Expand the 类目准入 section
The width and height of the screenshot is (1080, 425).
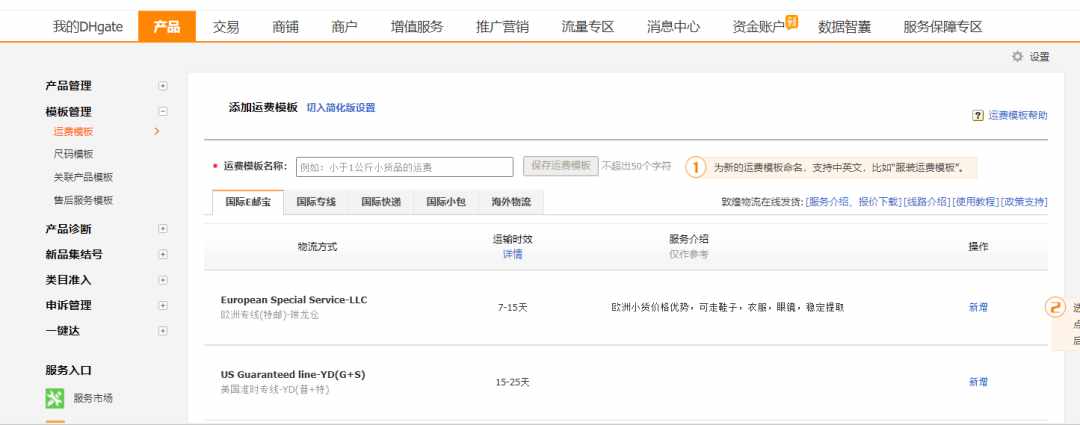click(x=163, y=280)
